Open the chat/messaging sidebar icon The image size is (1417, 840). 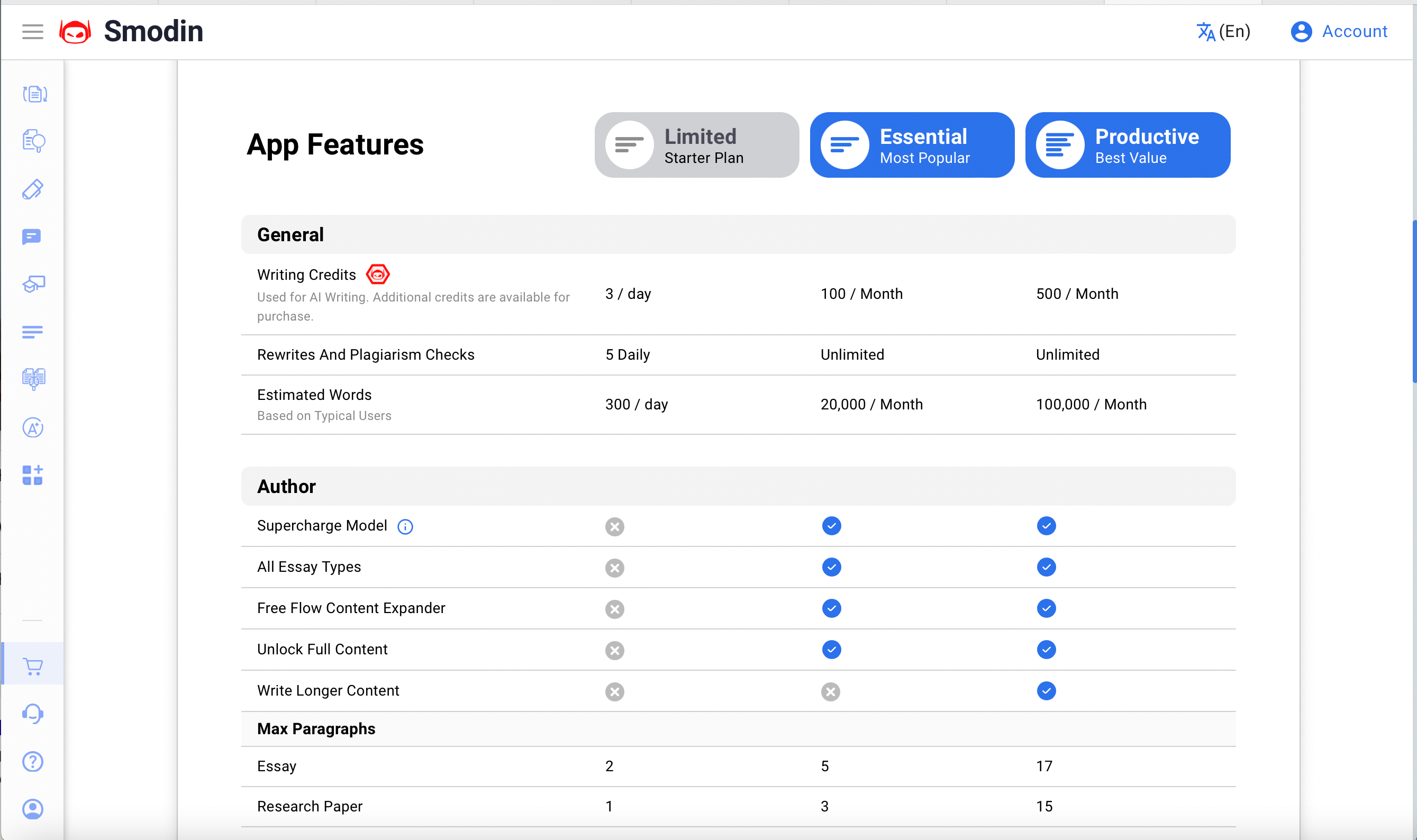point(33,236)
